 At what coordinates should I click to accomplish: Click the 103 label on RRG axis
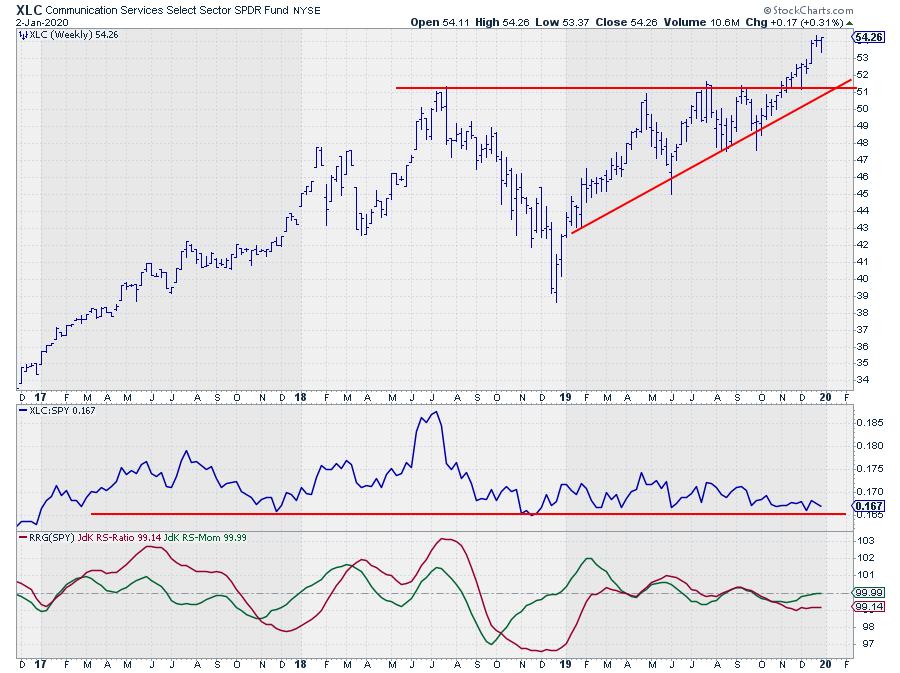[866, 541]
